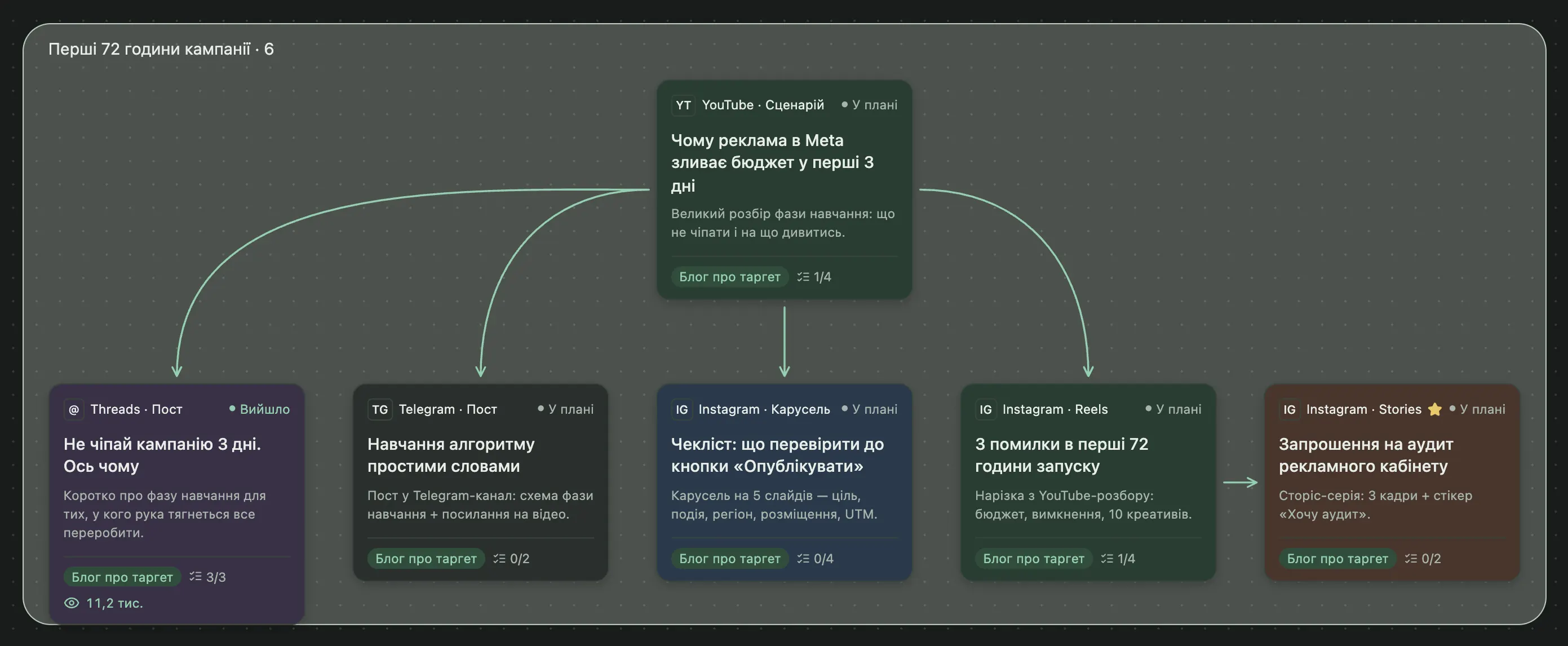Image resolution: width=1568 pixels, height=646 pixels.
Task: Click the checklist icon beside 0/2 on the Telegram card
Action: 499,558
